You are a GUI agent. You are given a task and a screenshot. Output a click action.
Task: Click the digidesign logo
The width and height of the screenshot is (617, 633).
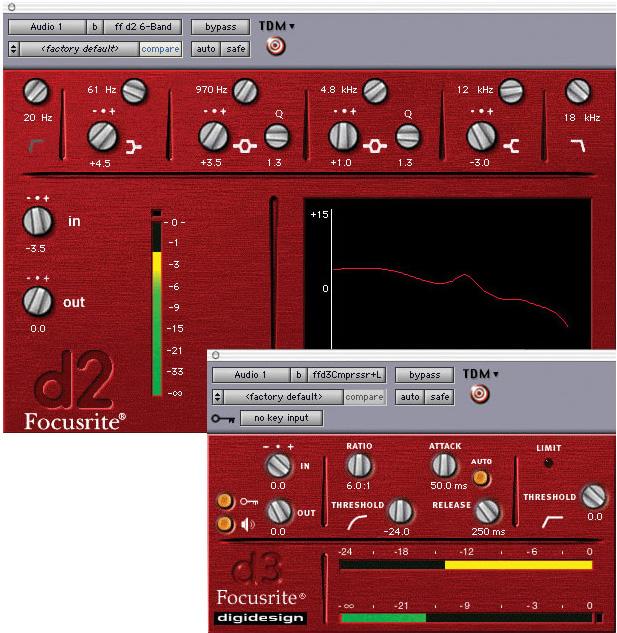[260, 618]
